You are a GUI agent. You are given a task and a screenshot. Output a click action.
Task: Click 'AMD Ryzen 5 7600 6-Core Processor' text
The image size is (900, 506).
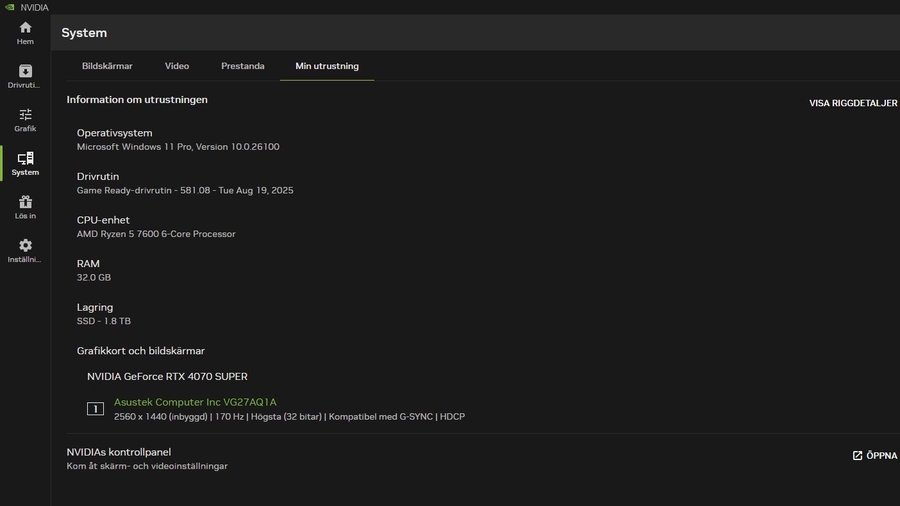pyautogui.click(x=156, y=234)
